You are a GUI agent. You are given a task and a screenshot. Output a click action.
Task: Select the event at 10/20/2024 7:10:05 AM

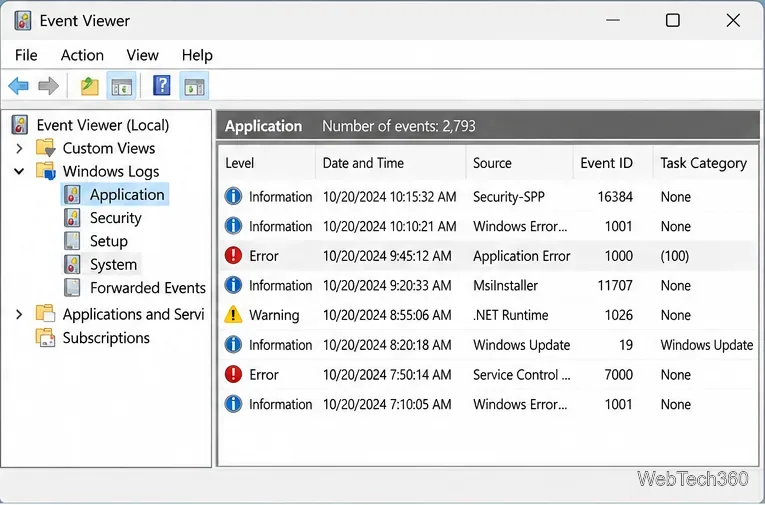tap(488, 404)
